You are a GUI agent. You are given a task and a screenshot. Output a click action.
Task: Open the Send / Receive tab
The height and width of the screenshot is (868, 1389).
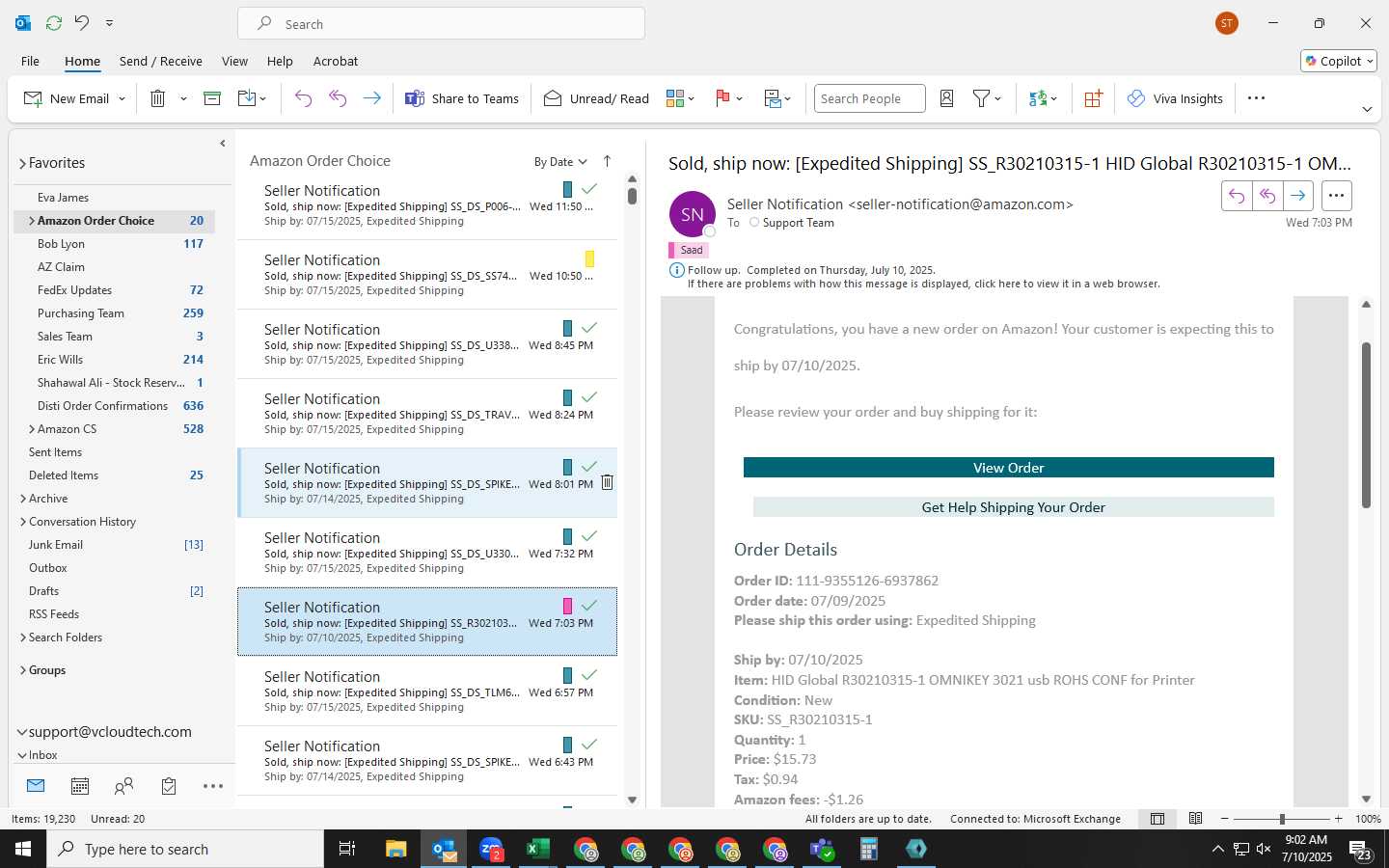161,61
